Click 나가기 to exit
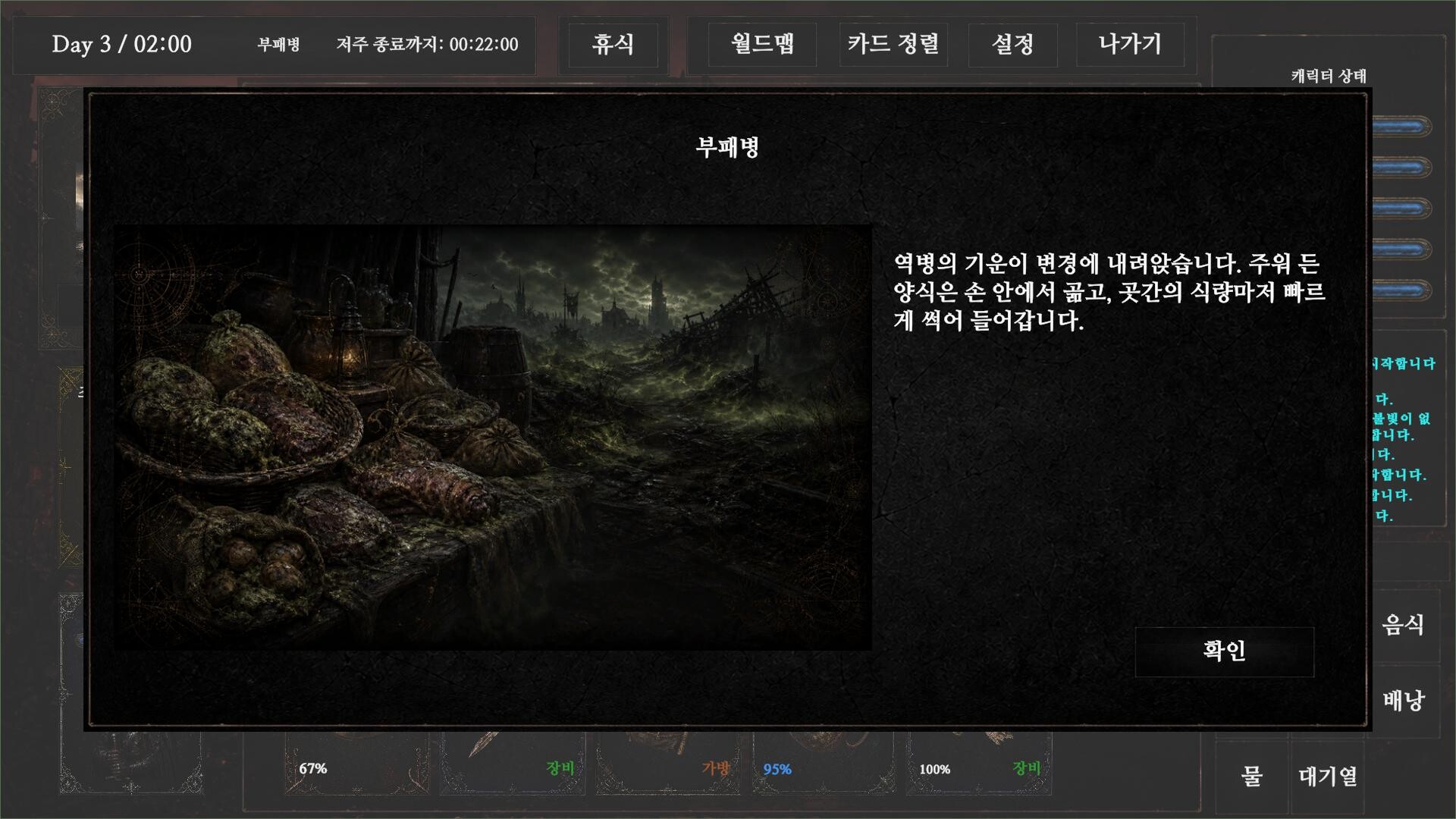 click(x=1130, y=44)
